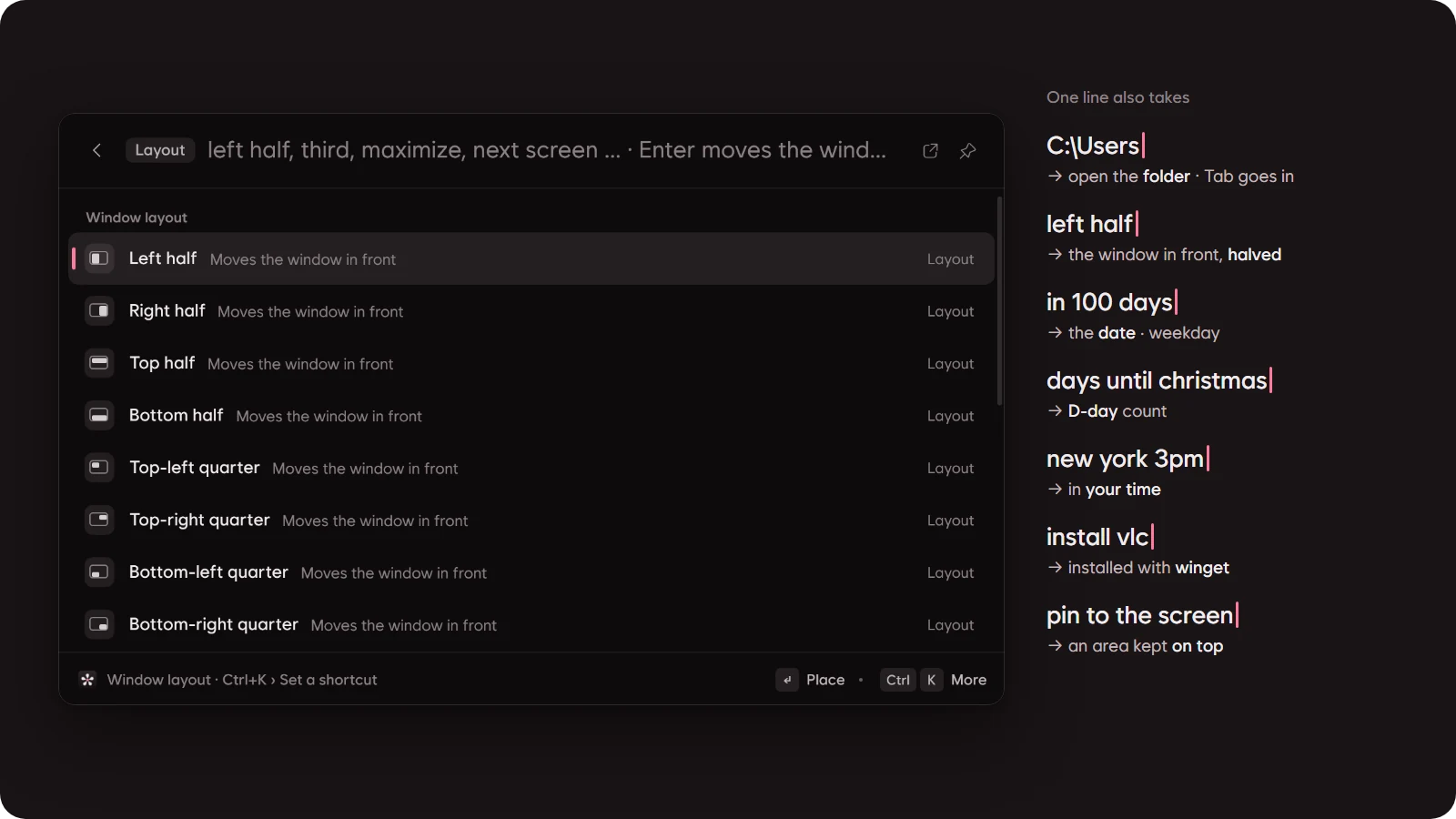
Task: Click the 'install vlc' example
Action: click(x=1097, y=537)
